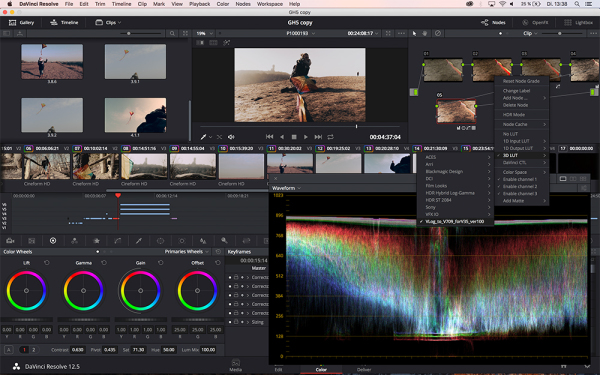
Task: Open the Motion Effects palette icon
Action: pos(96,241)
